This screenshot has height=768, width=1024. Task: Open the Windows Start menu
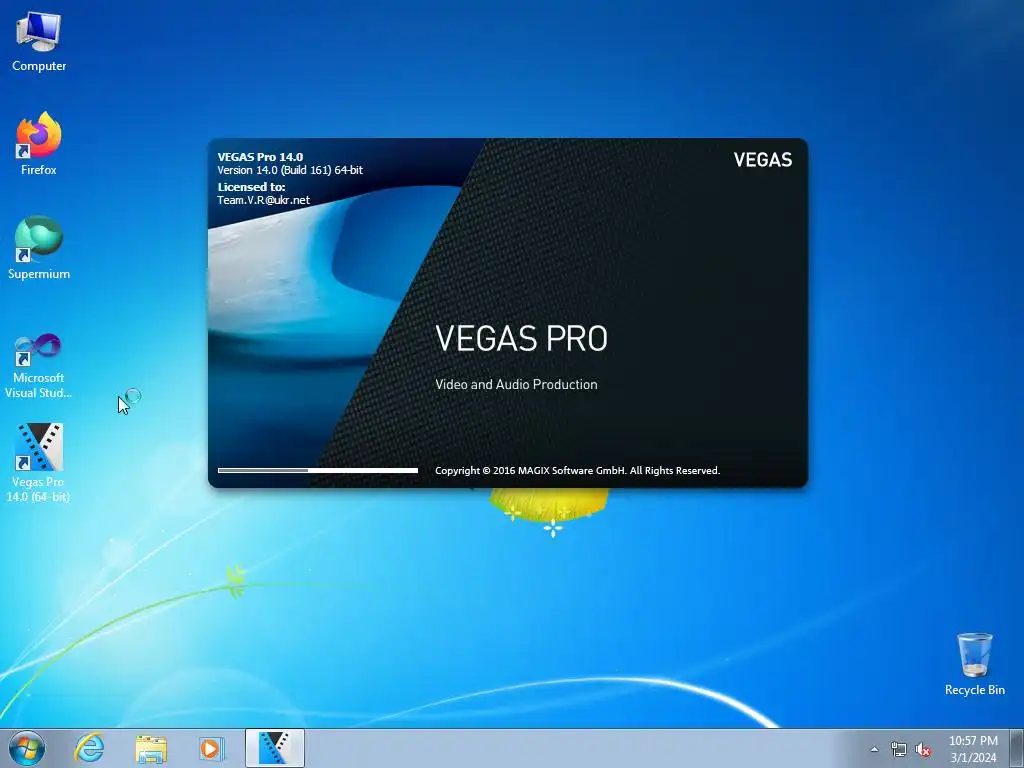(27, 748)
